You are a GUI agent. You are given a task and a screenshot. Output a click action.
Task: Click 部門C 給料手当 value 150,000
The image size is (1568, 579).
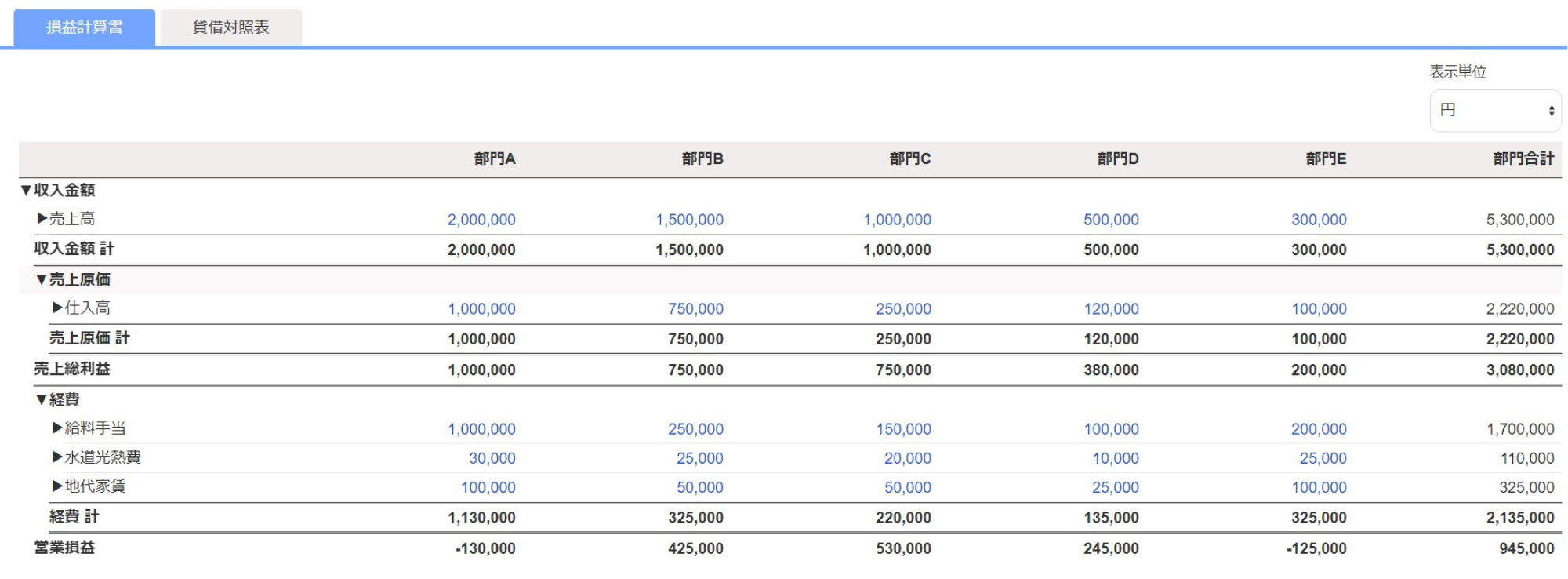pyautogui.click(x=903, y=429)
